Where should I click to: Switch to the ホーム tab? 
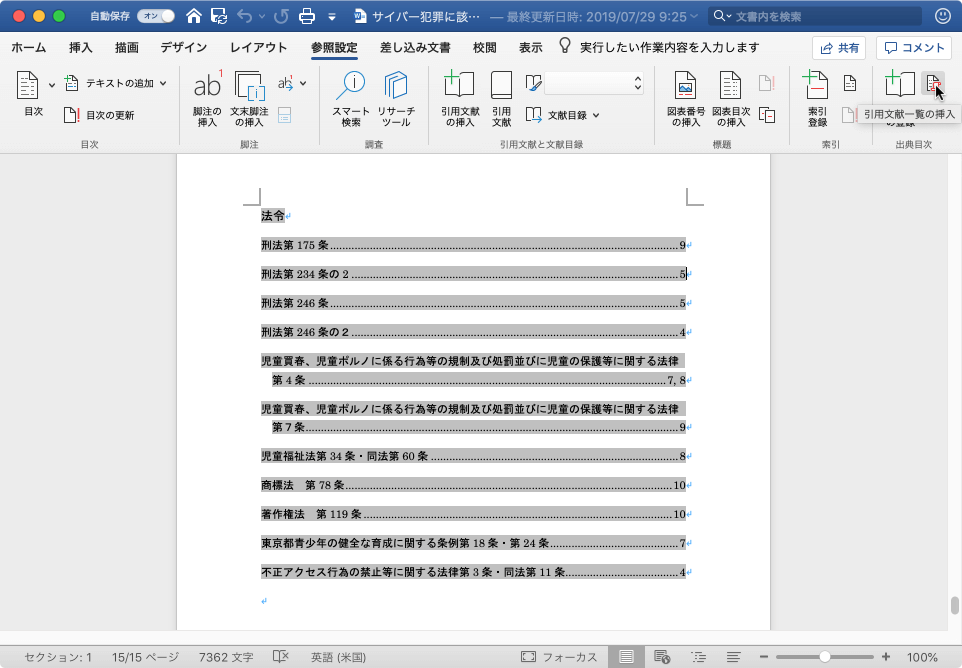pyautogui.click(x=29, y=48)
